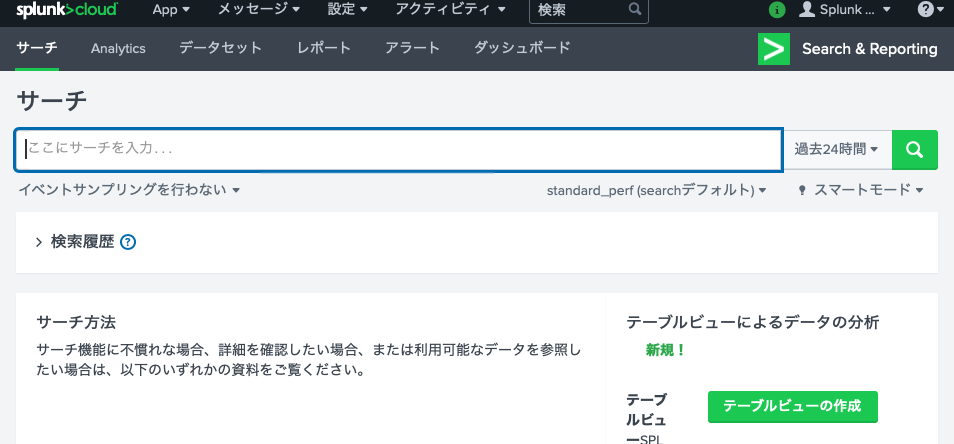Open the メッセージ menu

[259, 10]
